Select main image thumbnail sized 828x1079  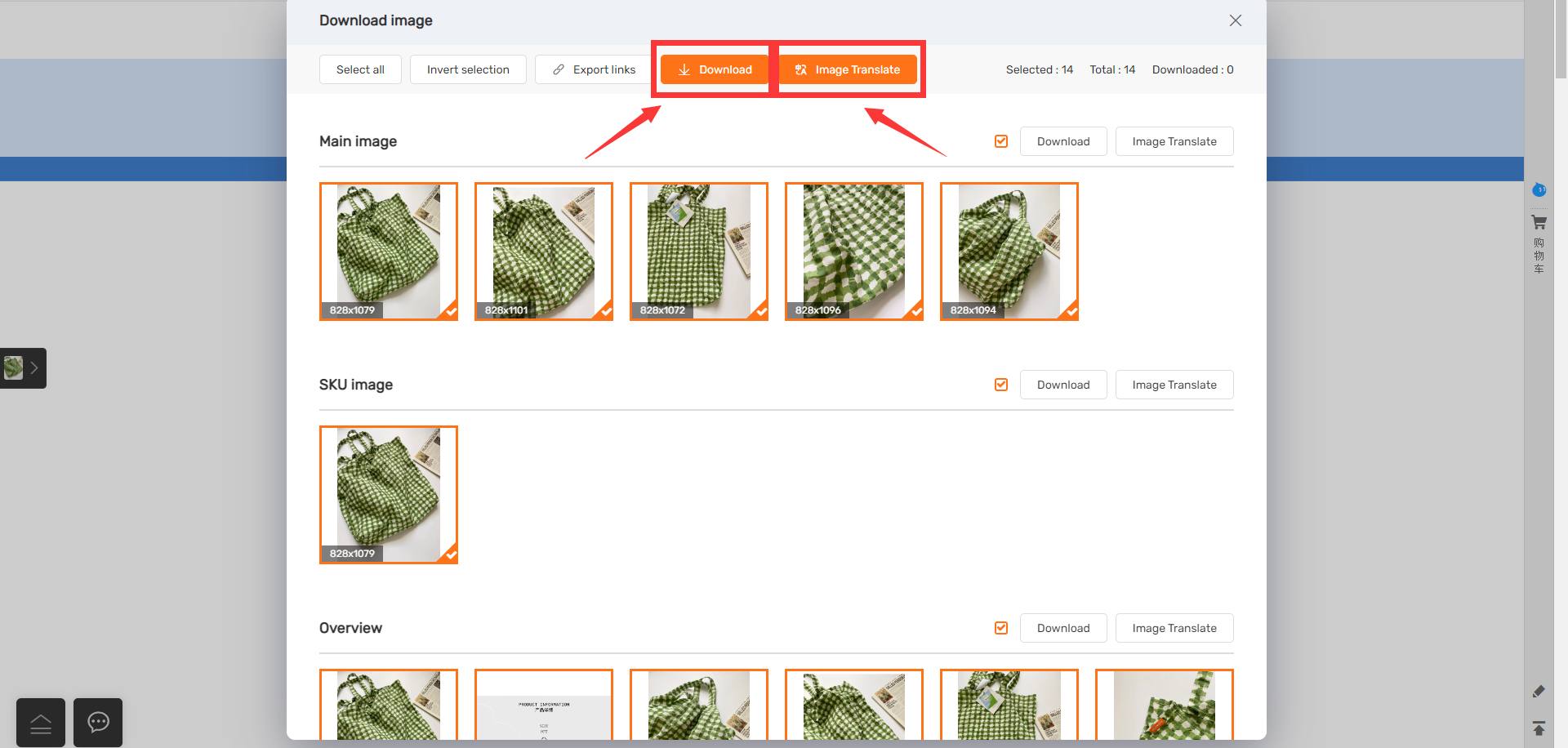pyautogui.click(x=389, y=252)
